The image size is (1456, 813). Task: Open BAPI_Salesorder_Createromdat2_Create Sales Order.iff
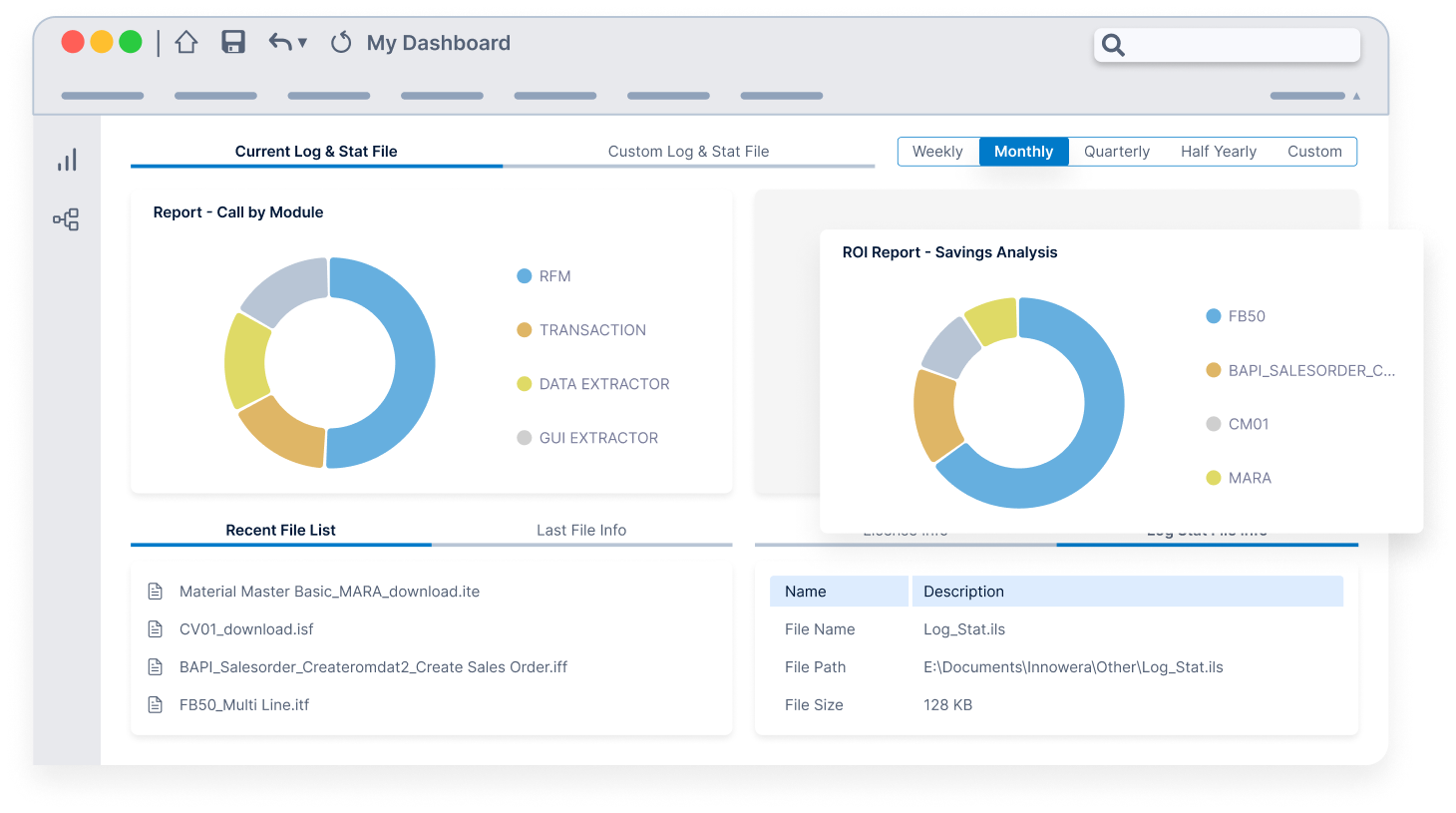click(374, 666)
